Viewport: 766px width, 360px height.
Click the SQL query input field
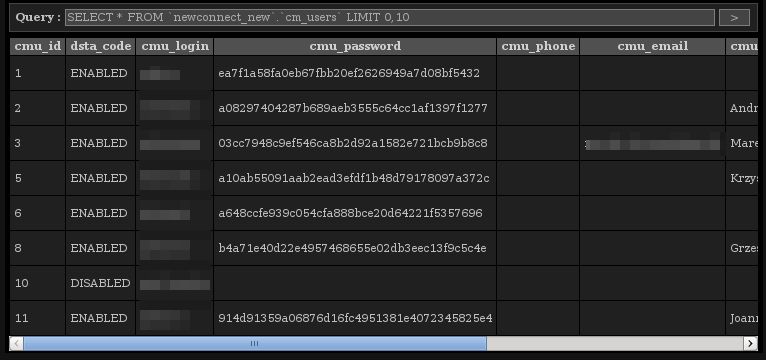(389, 18)
